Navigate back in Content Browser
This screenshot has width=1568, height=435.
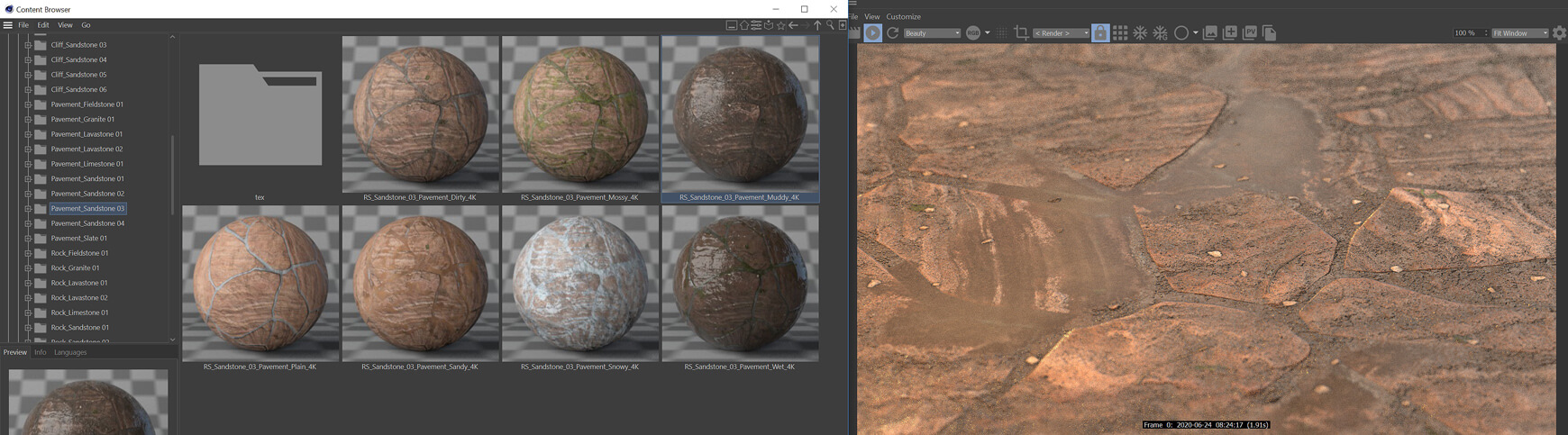pos(793,25)
